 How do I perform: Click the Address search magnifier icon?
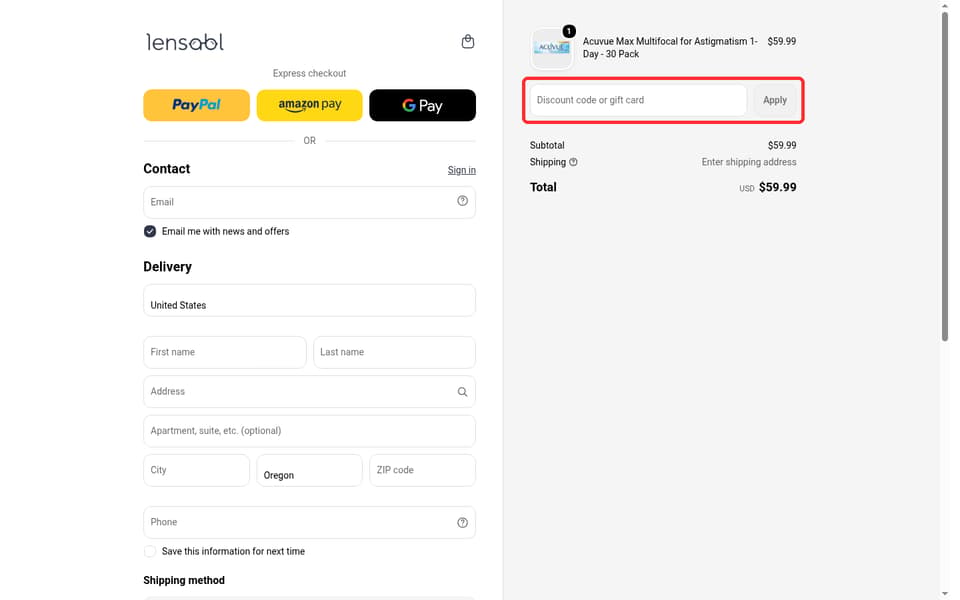pos(462,392)
